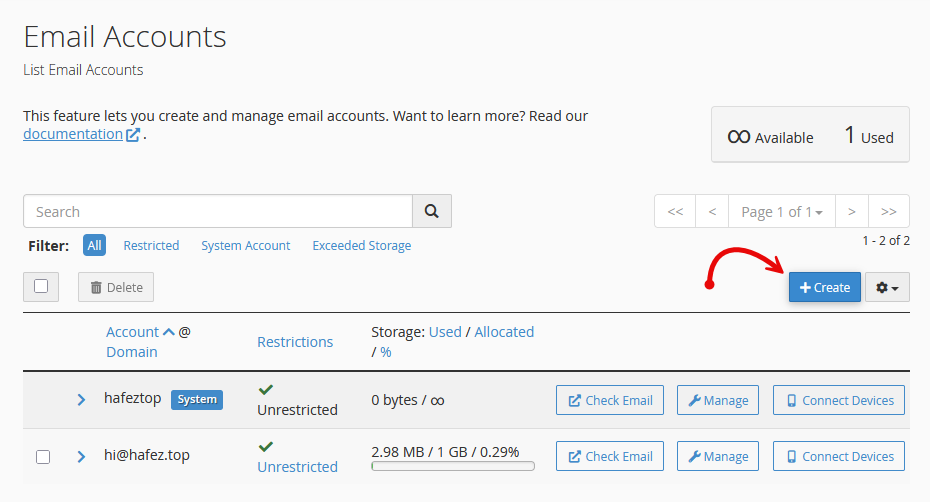Select the Restricted filter
930x502 pixels.
151,246
